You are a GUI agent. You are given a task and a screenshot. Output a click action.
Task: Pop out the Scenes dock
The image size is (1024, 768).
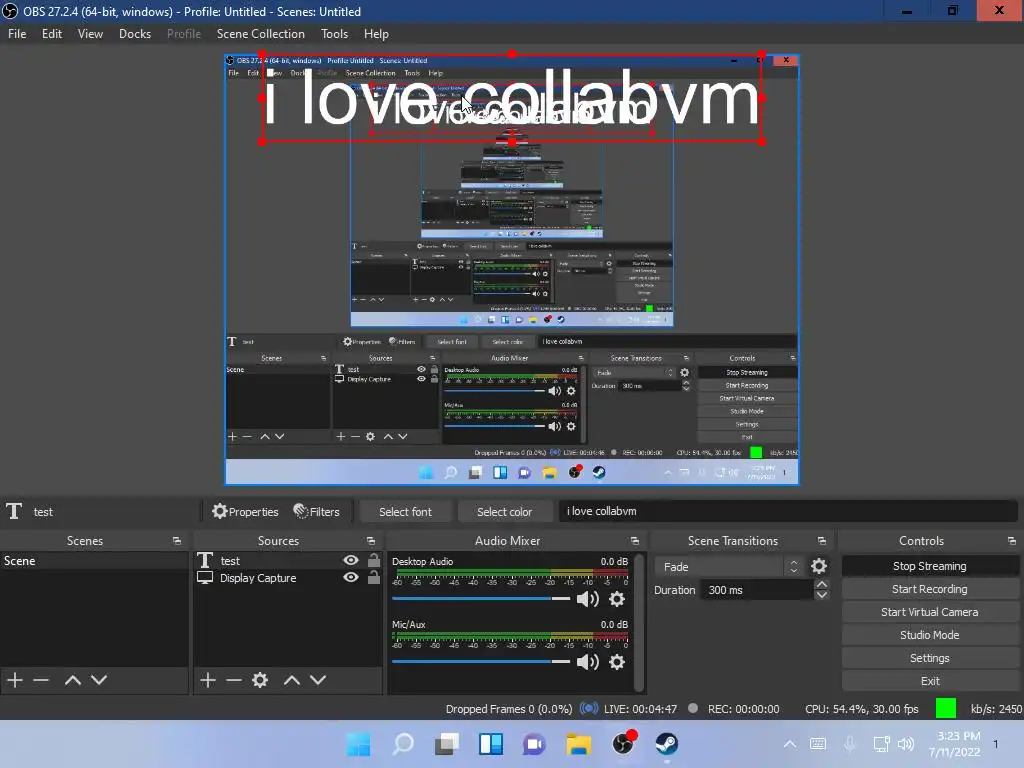[176, 541]
